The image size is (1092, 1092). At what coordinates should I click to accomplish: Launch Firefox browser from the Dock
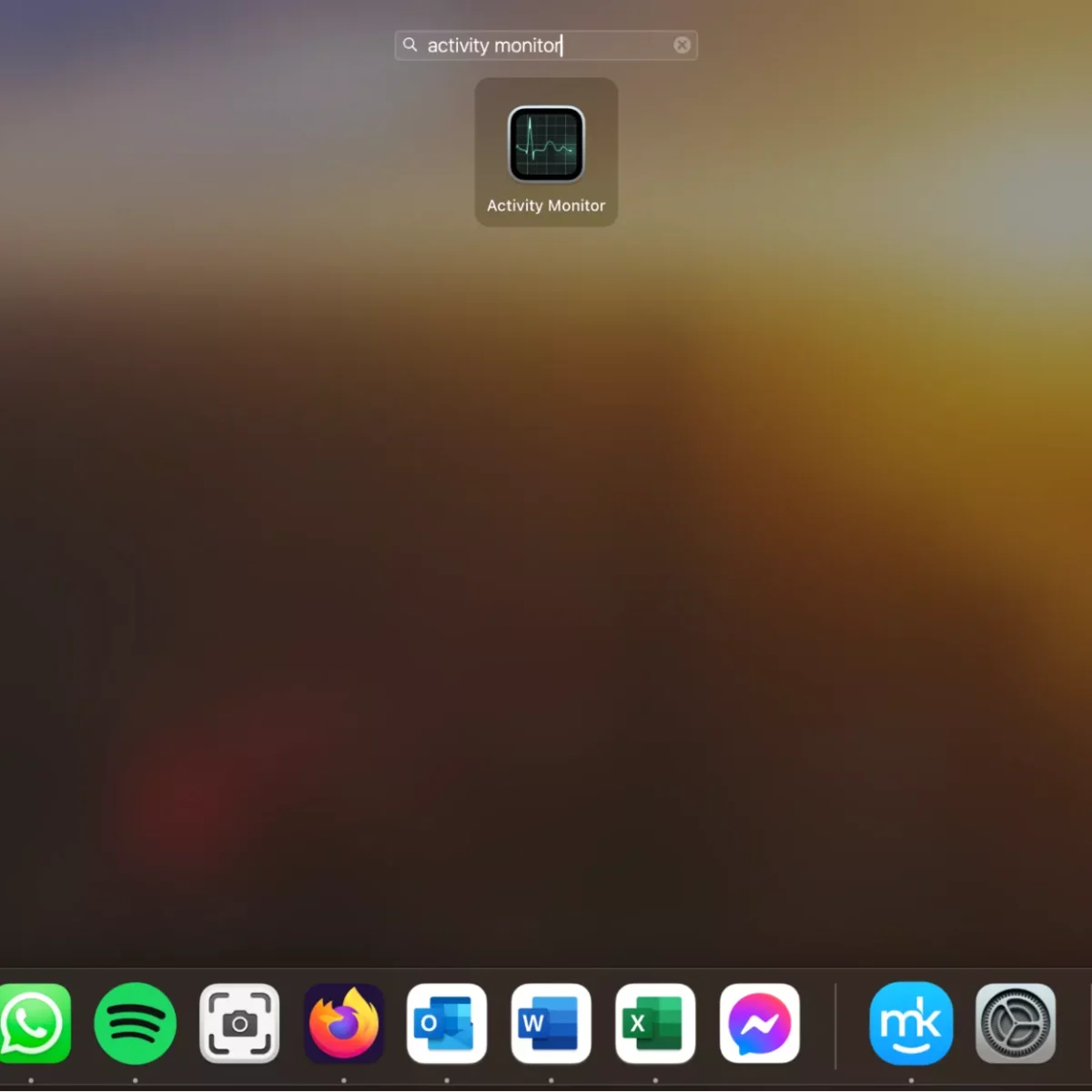pos(343,1024)
